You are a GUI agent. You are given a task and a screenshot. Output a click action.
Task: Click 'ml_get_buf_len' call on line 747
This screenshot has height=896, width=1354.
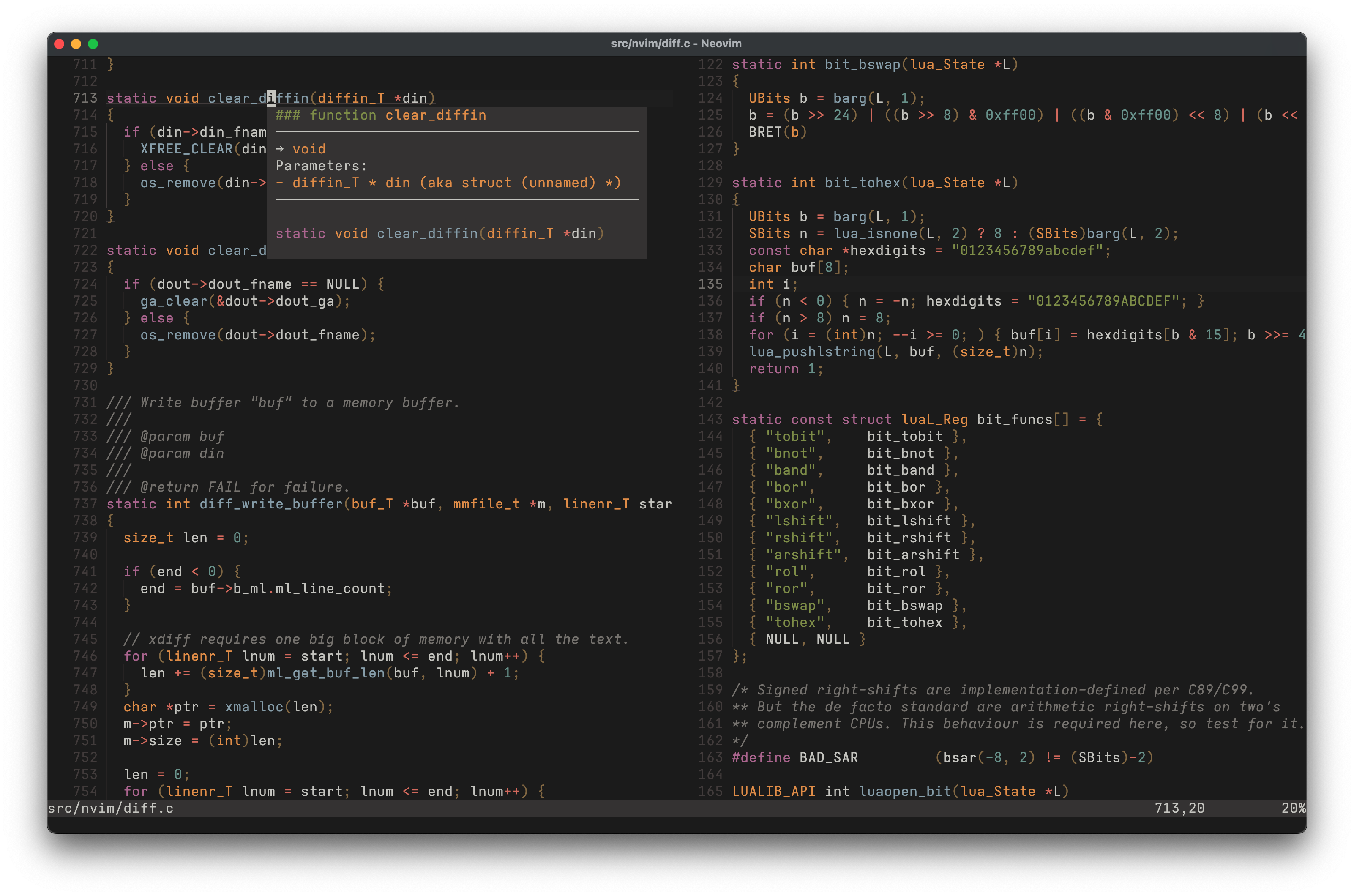[326, 673]
